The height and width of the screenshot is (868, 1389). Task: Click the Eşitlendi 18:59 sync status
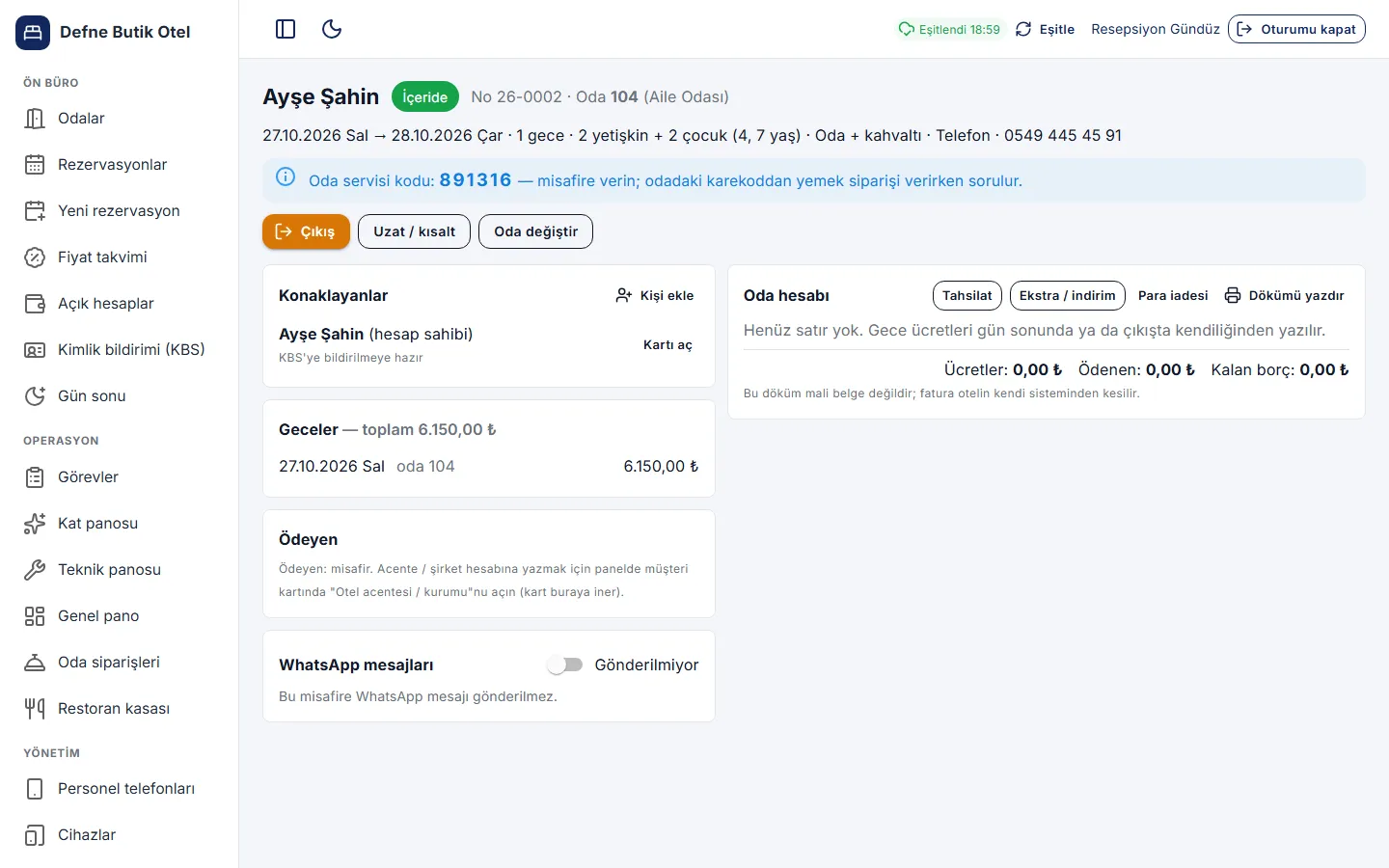pyautogui.click(x=949, y=29)
